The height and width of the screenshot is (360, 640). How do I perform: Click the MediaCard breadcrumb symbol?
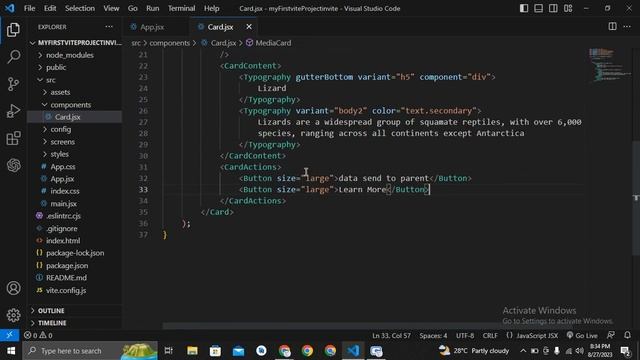pyautogui.click(x=269, y=43)
